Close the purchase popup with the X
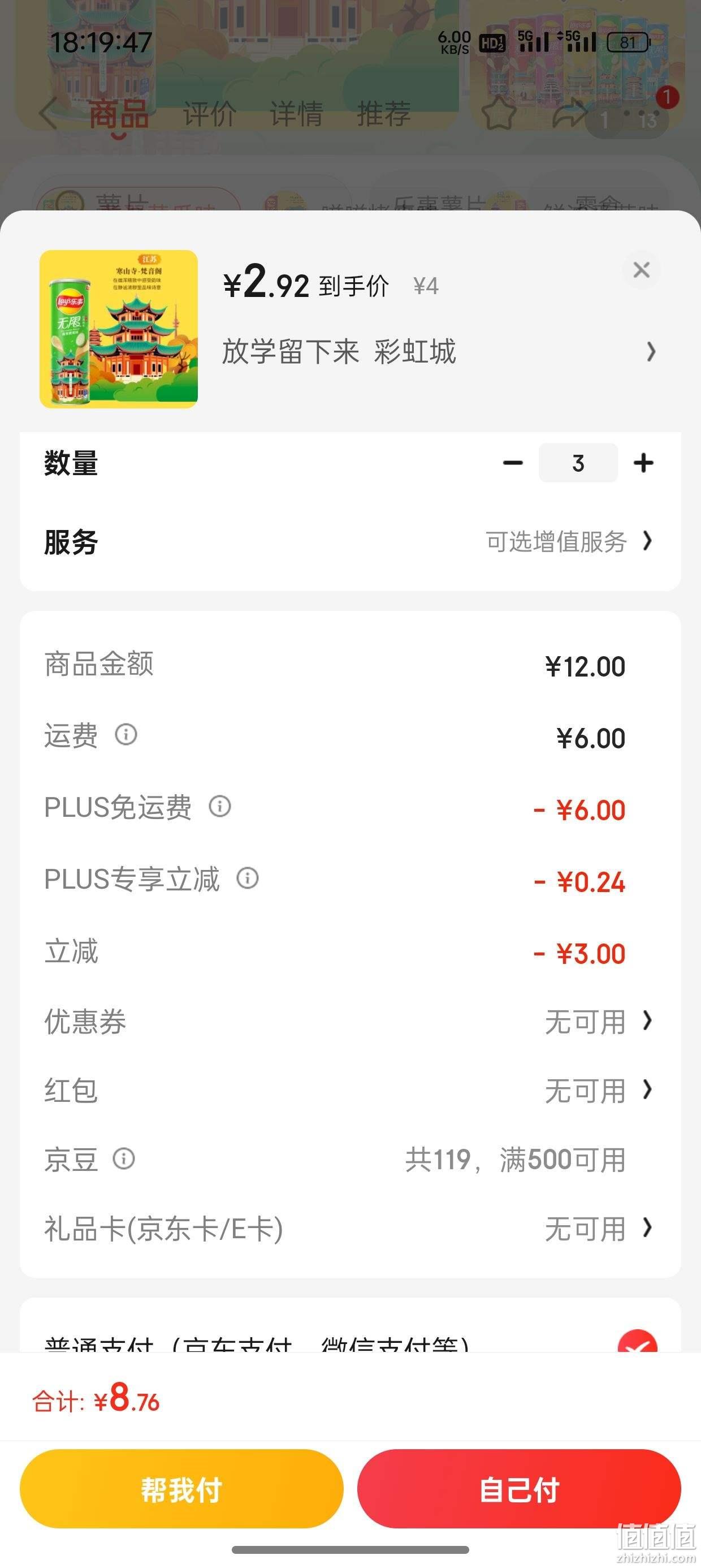 click(x=642, y=270)
